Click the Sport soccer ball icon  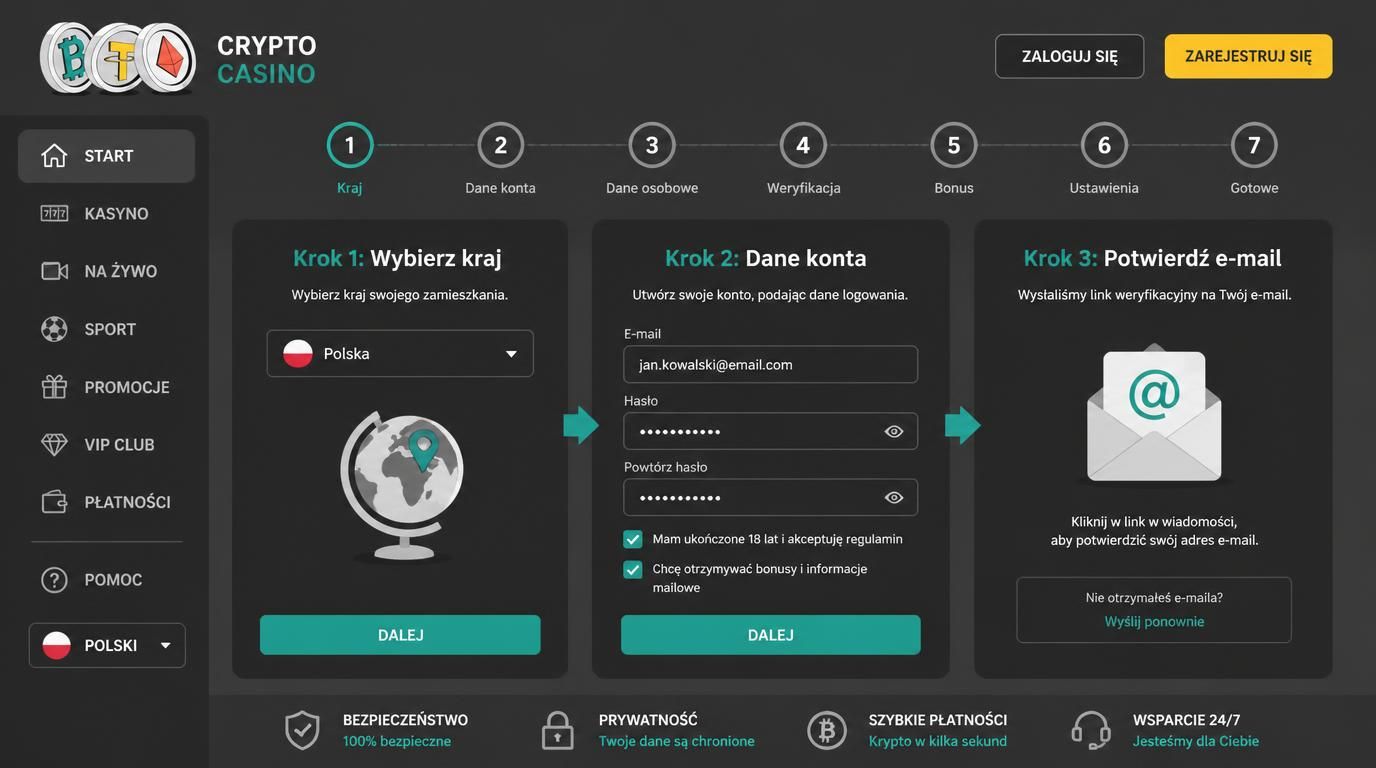point(54,329)
